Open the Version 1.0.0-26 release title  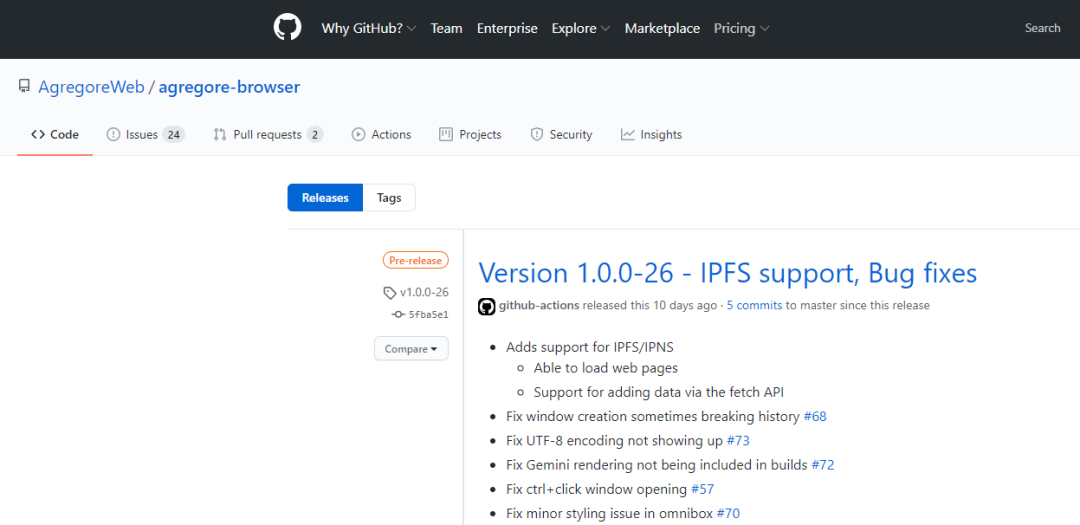click(728, 273)
